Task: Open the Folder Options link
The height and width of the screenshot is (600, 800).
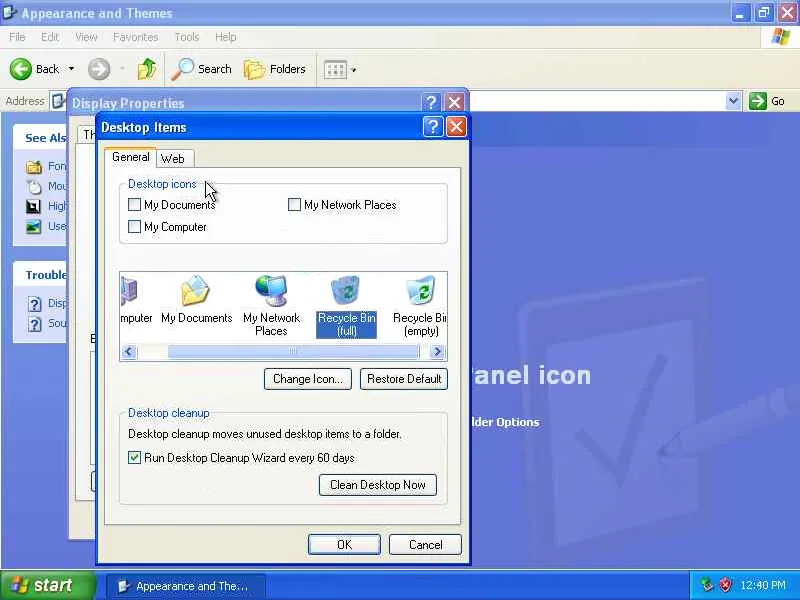Action: 504,422
